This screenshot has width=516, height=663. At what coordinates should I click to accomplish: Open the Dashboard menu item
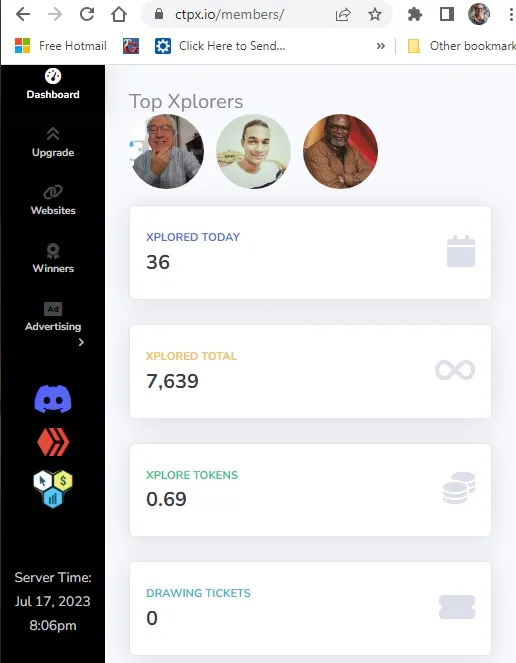(x=53, y=84)
